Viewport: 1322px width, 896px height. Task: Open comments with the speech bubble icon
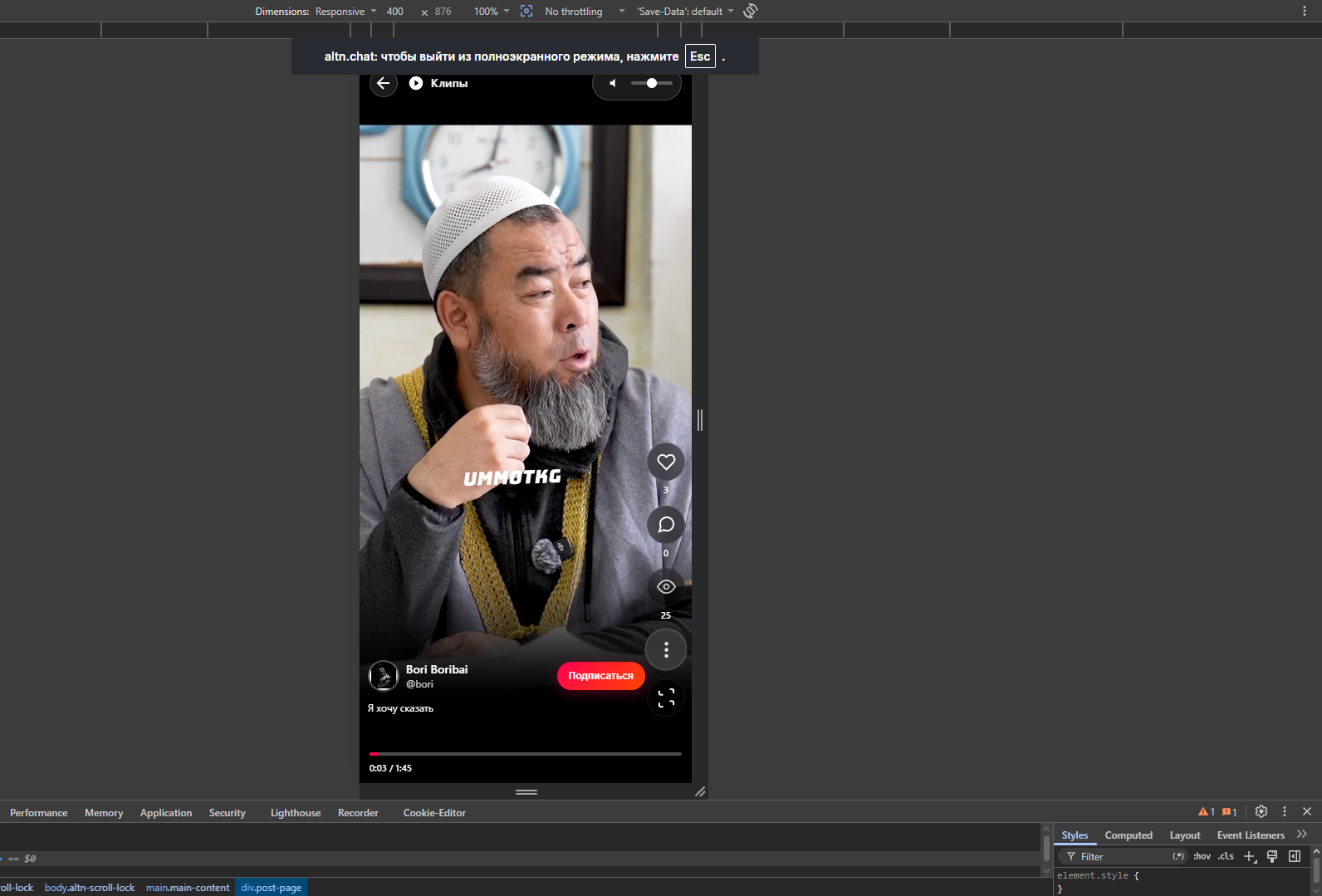point(666,525)
